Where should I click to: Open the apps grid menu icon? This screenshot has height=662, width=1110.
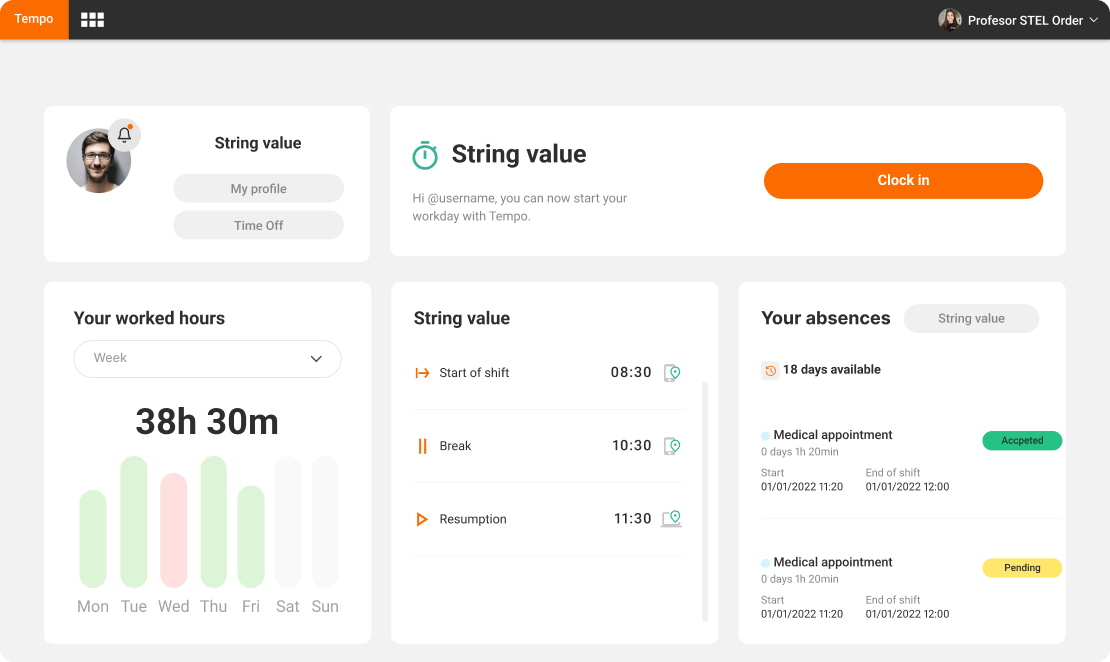[x=92, y=20]
